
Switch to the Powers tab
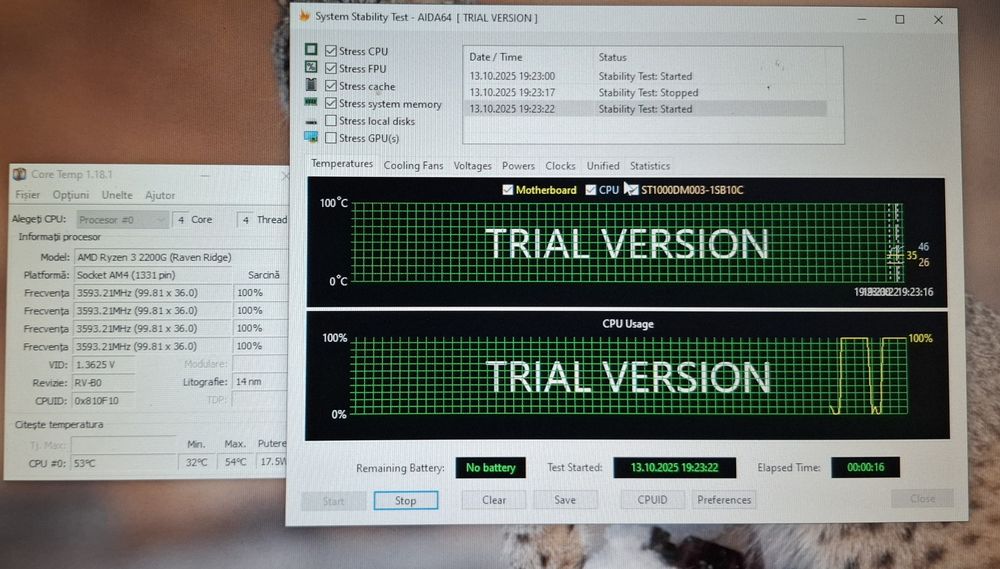(518, 165)
